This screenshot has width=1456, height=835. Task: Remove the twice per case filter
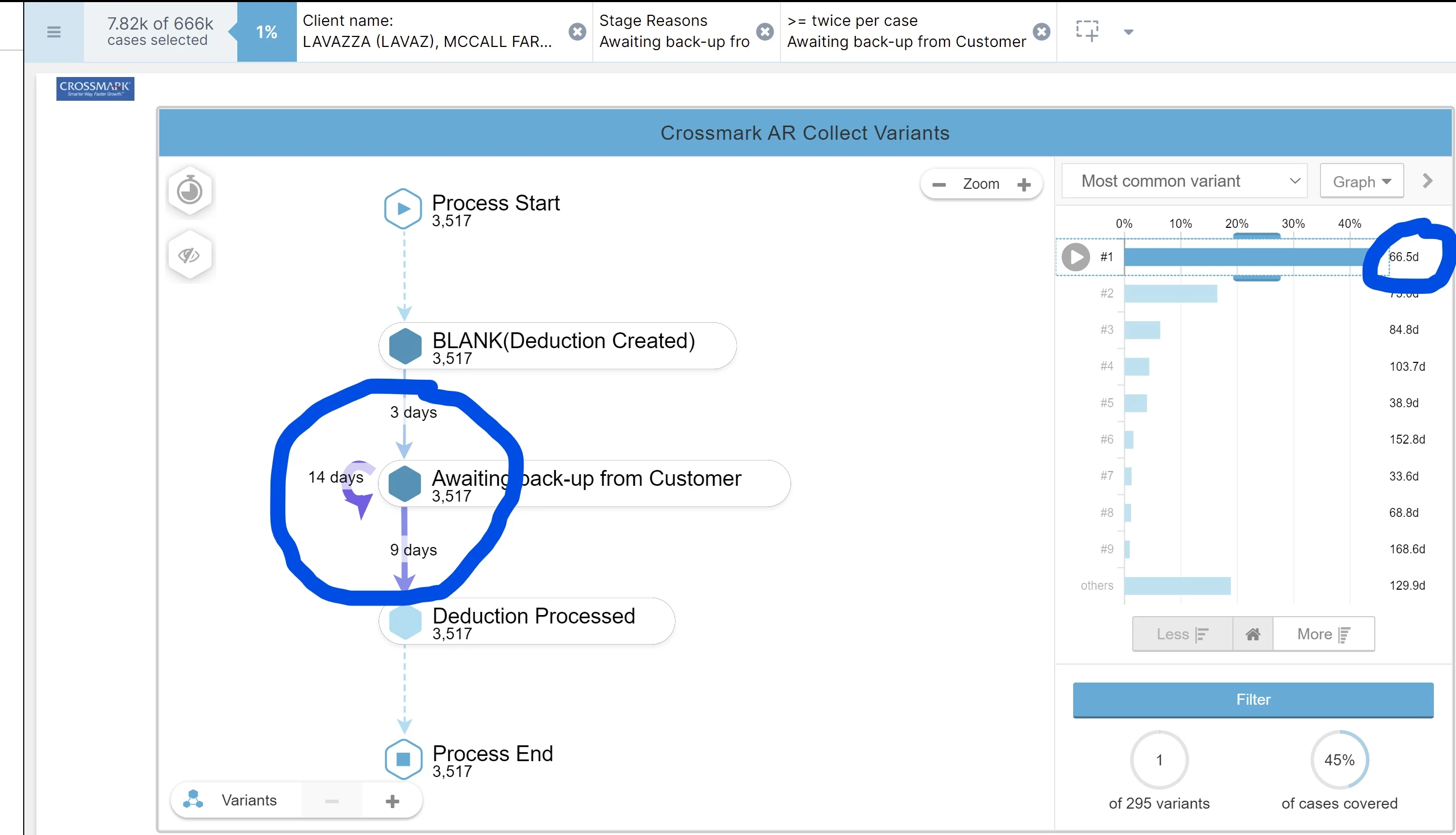[x=1042, y=32]
